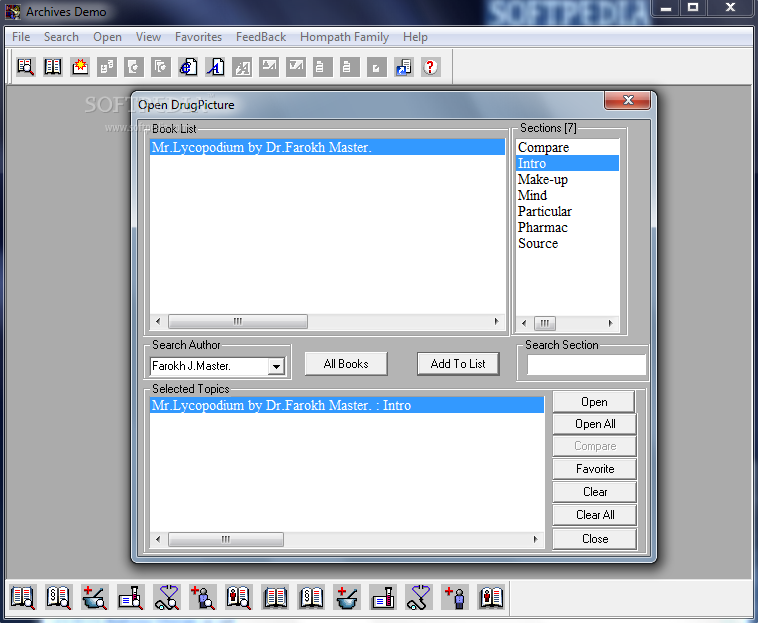Click the Selected Topics horizontal scrollbar thumb
This screenshot has width=758, height=623.
click(226, 539)
